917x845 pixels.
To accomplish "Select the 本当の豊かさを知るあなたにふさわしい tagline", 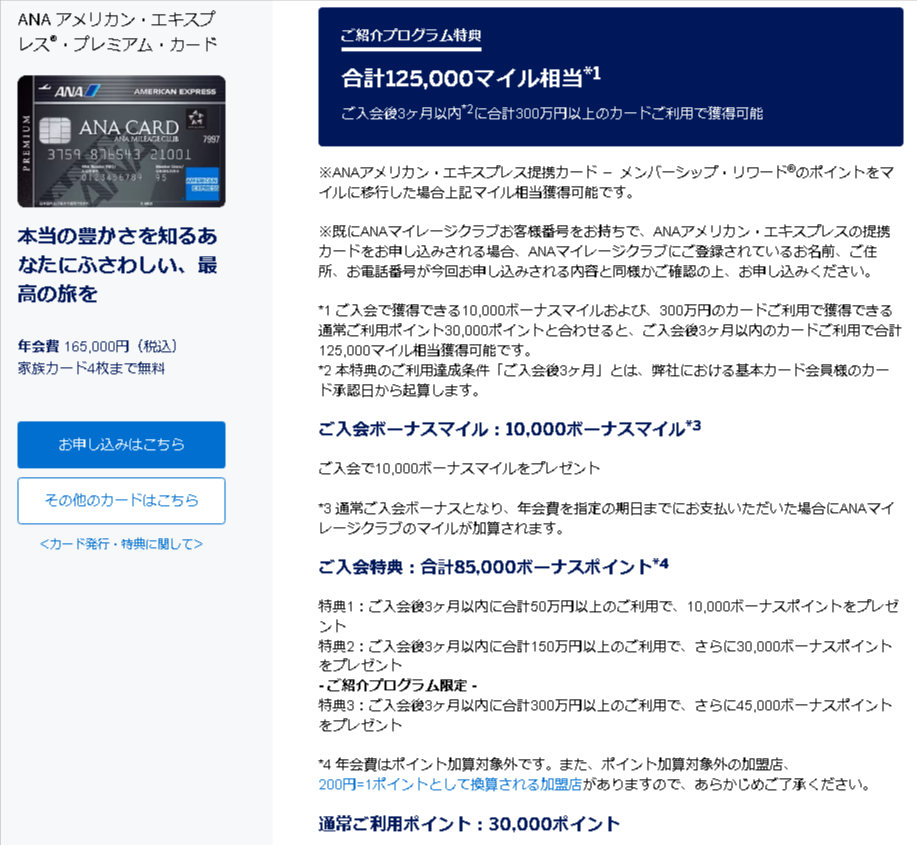I will (x=118, y=265).
